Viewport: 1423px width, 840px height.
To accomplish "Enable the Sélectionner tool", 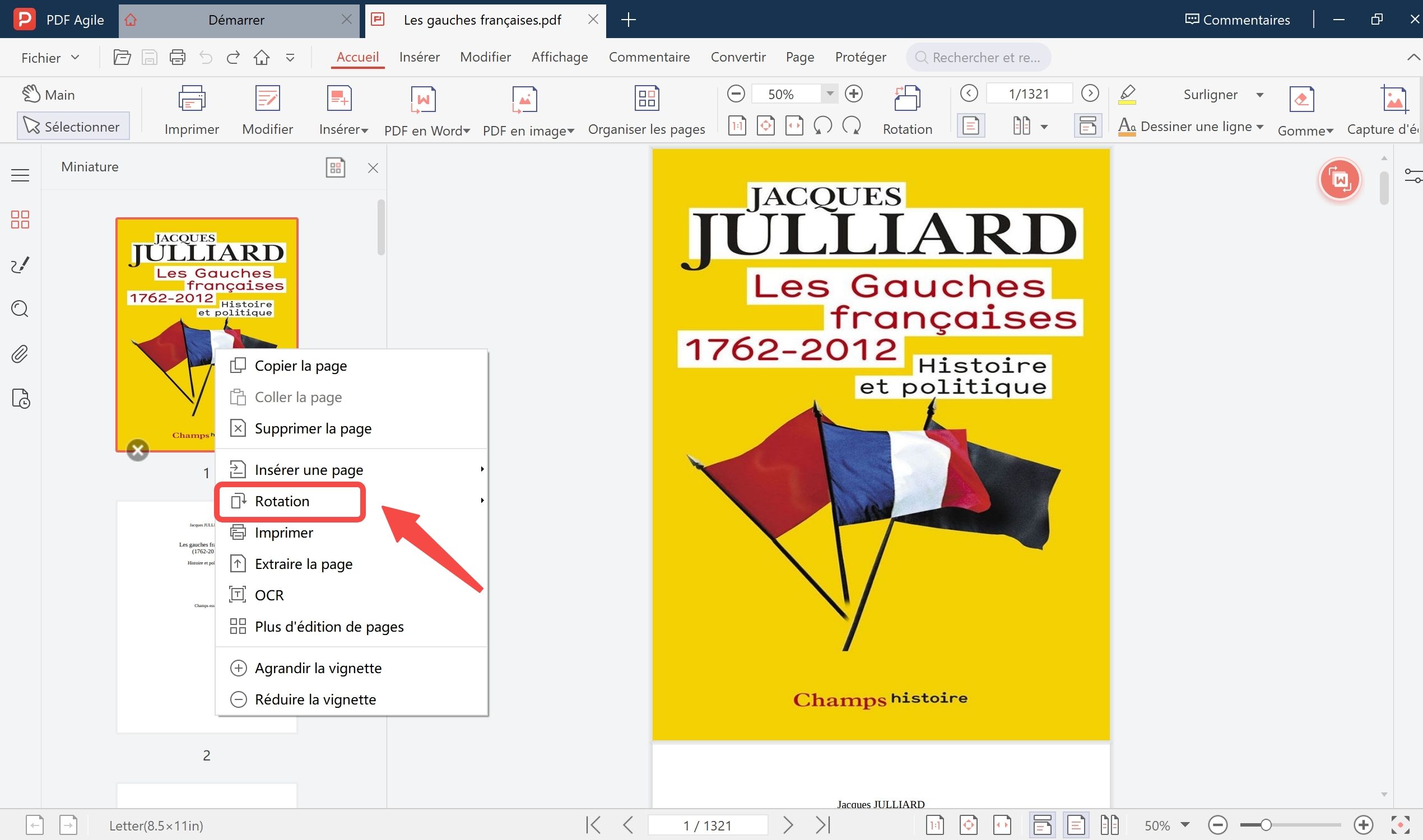I will (x=73, y=126).
